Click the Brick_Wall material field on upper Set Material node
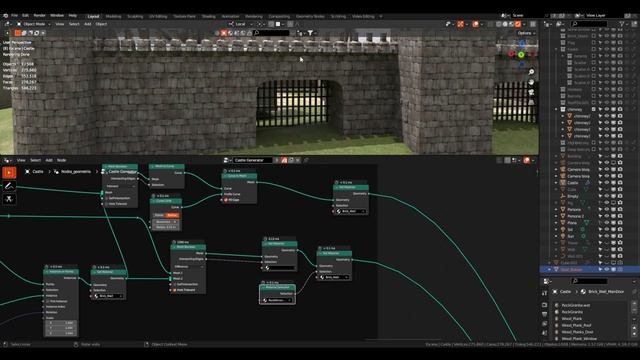Screen dimensions: 640x360 [x=351, y=211]
